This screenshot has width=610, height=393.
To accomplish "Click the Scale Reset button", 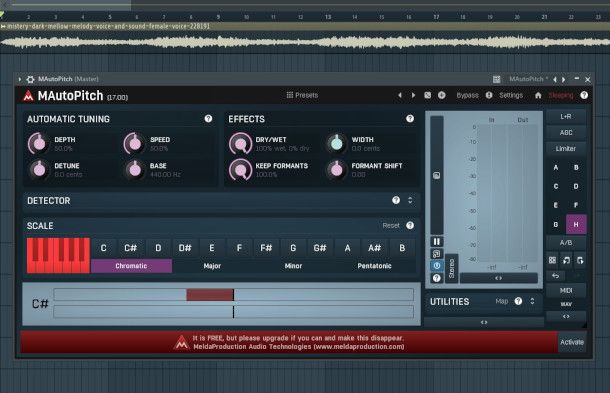I will tap(391, 226).
